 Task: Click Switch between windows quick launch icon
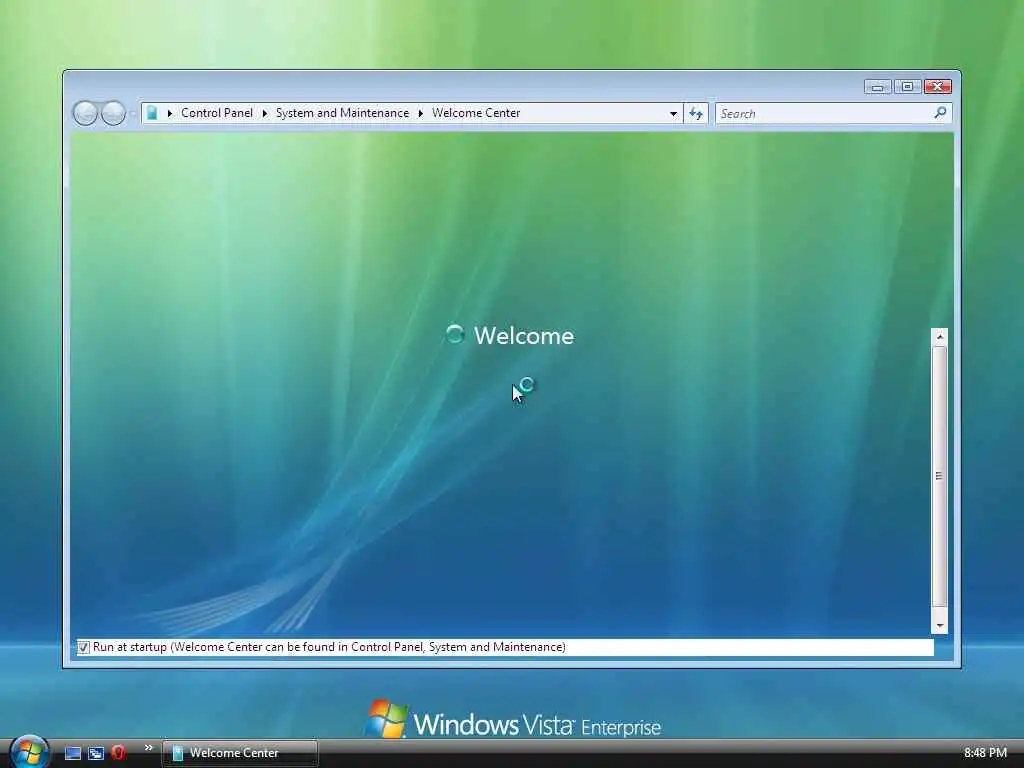96,753
